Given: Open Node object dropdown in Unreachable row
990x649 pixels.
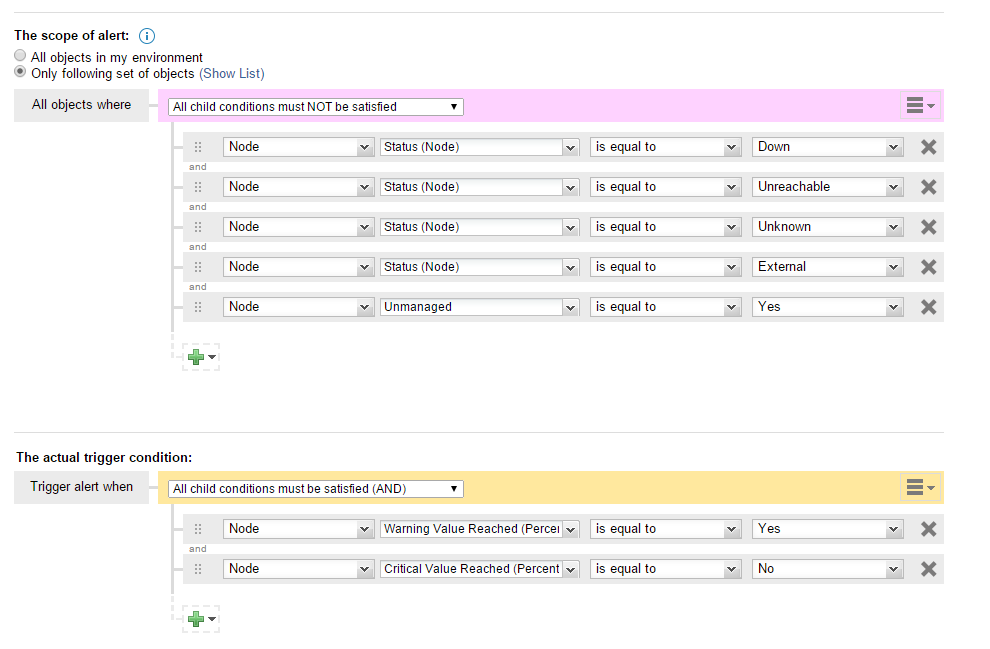Looking at the screenshot, I should 298,187.
